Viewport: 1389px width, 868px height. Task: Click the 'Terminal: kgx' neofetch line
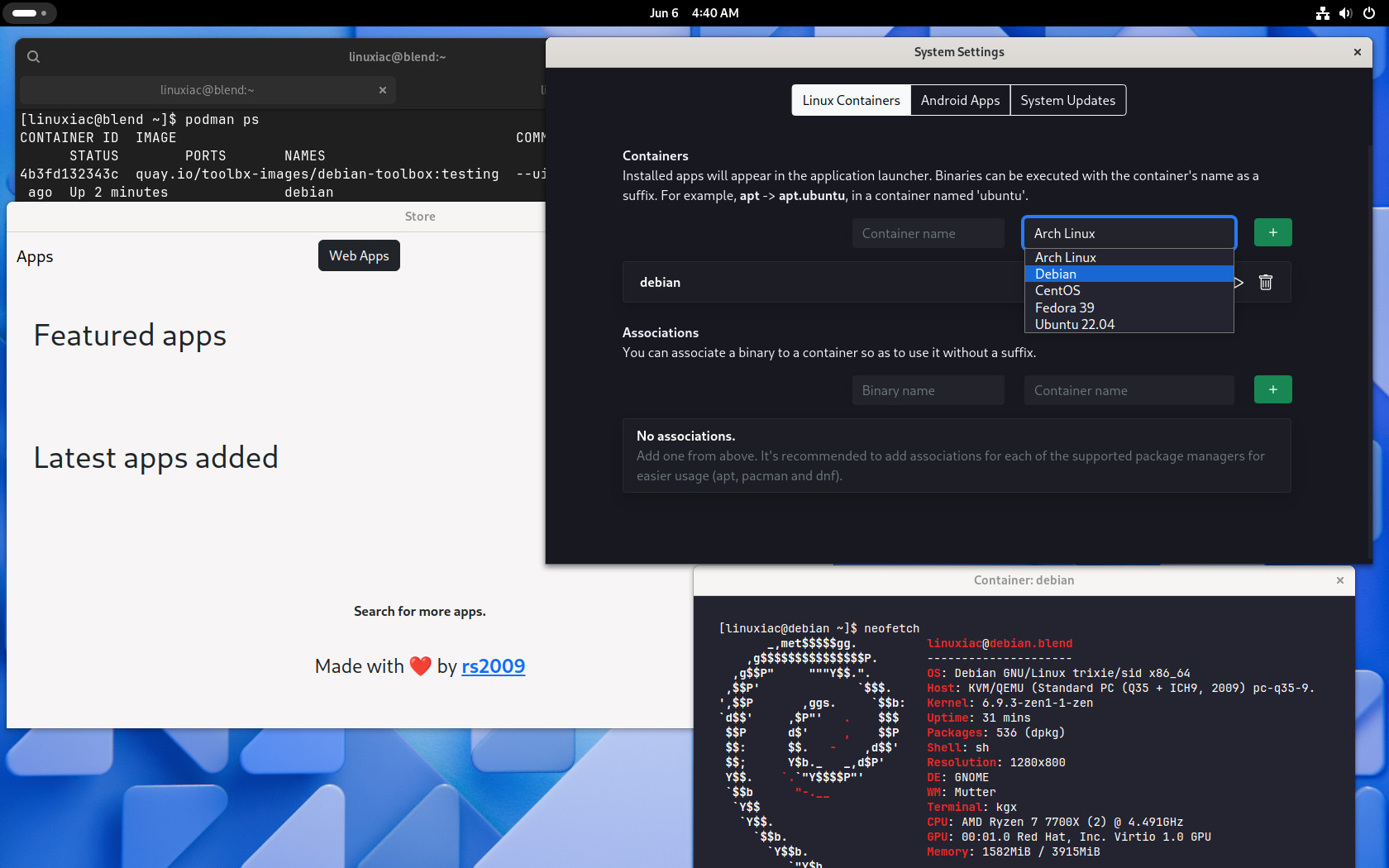point(972,807)
